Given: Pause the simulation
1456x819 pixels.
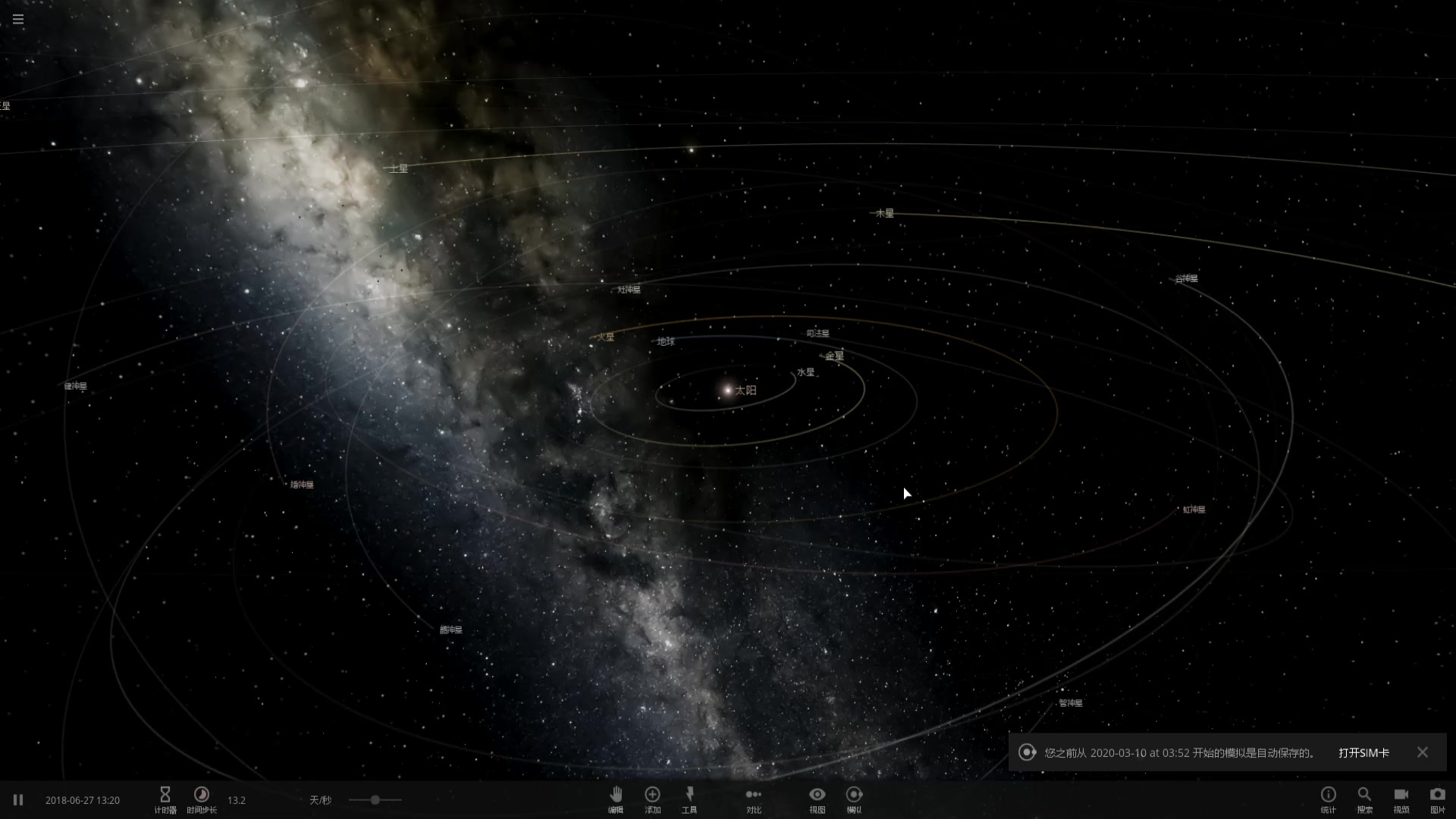Looking at the screenshot, I should point(18,800).
